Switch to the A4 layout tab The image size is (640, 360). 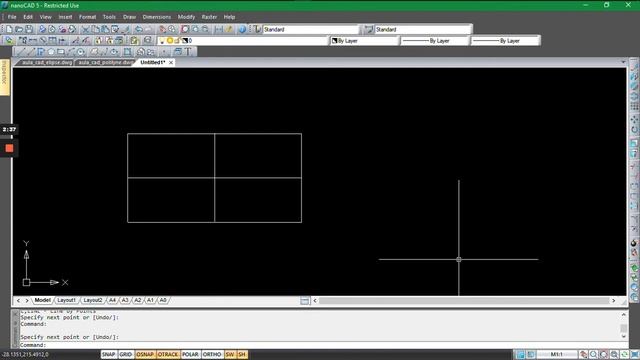[112, 300]
